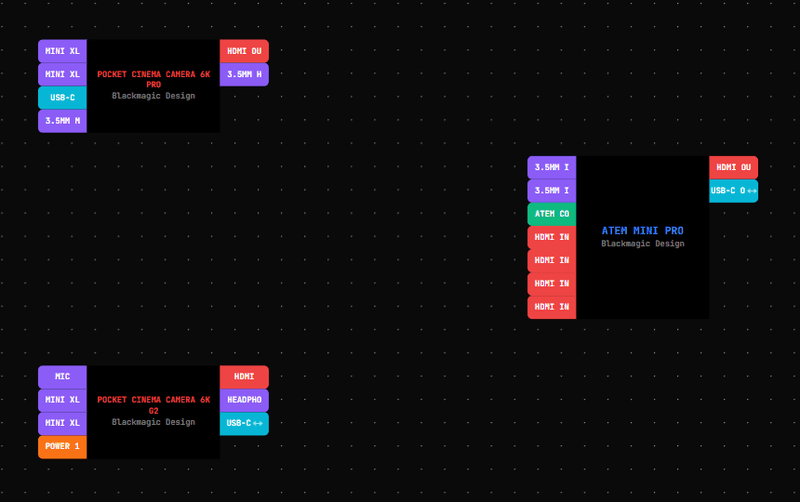Click the topmost 3.5MM I port on ATEM

coord(552,167)
